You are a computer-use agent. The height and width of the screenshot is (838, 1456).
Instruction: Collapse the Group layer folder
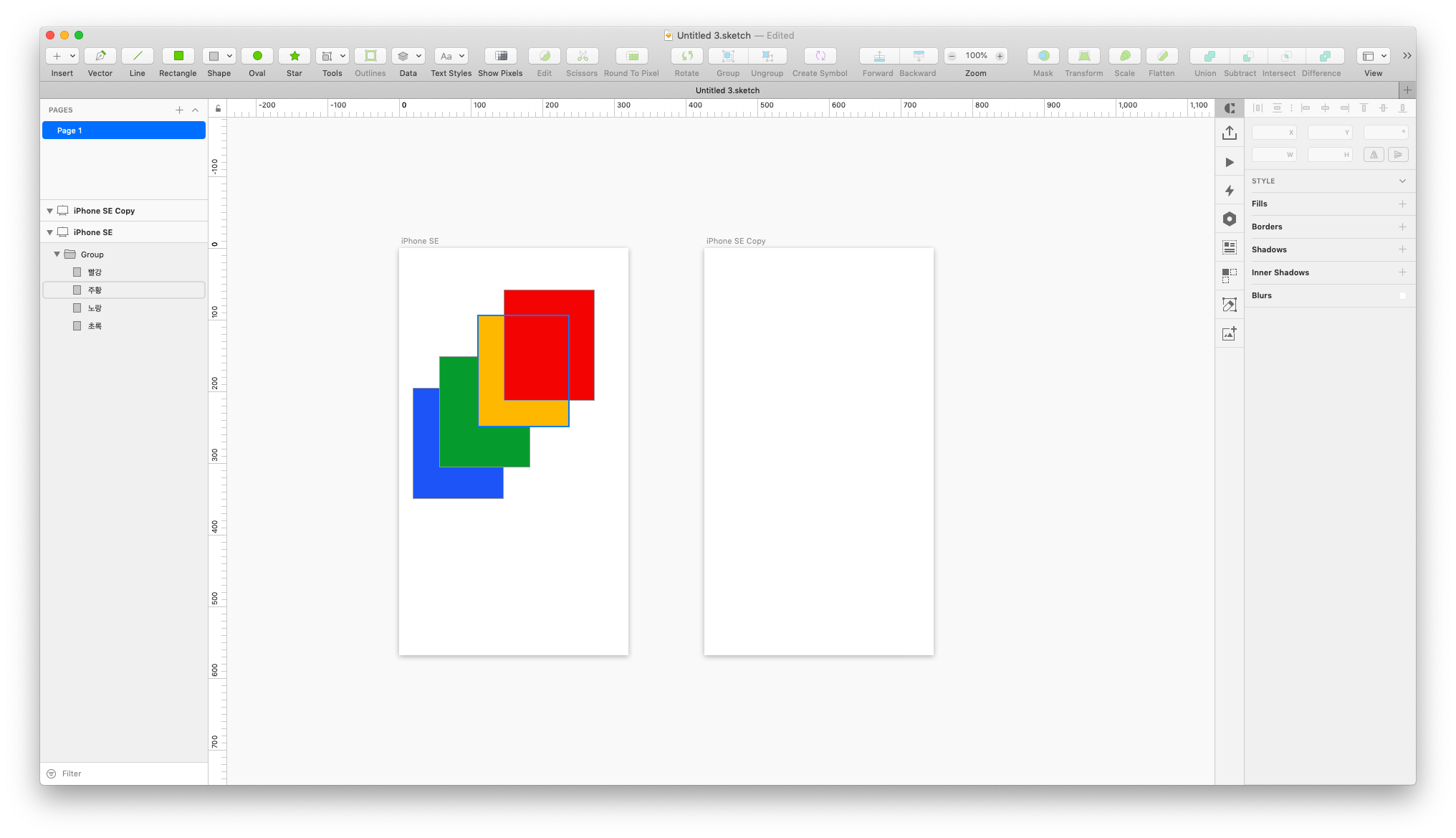pos(57,254)
